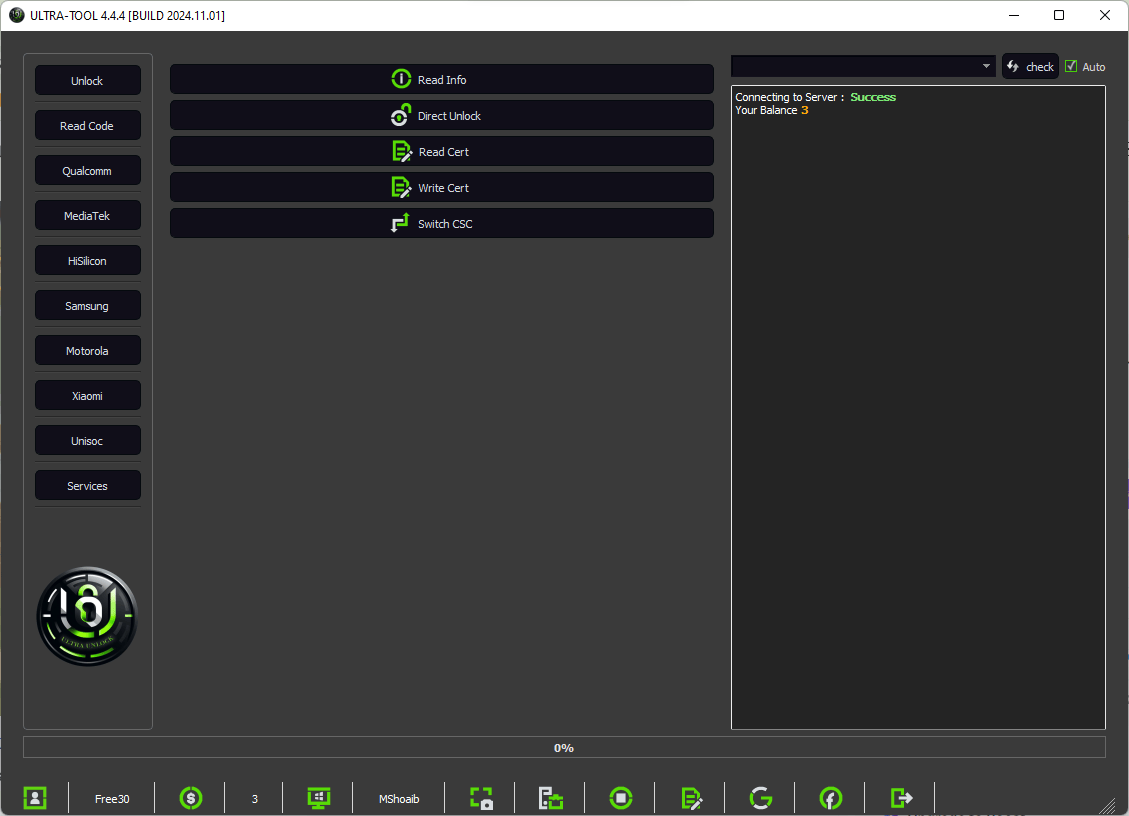Click the app icon in title bar

tap(17, 15)
